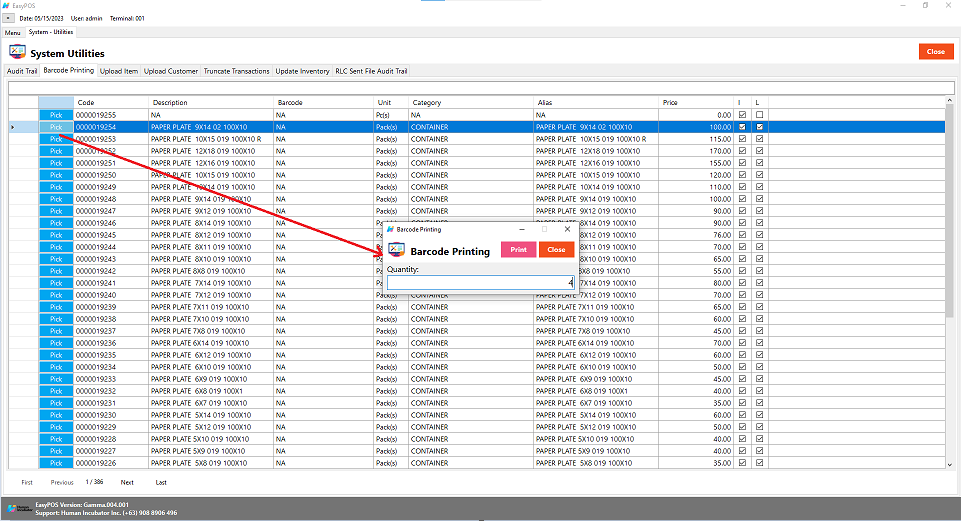Click the Close button in Barcode Printing dialog

(556, 249)
